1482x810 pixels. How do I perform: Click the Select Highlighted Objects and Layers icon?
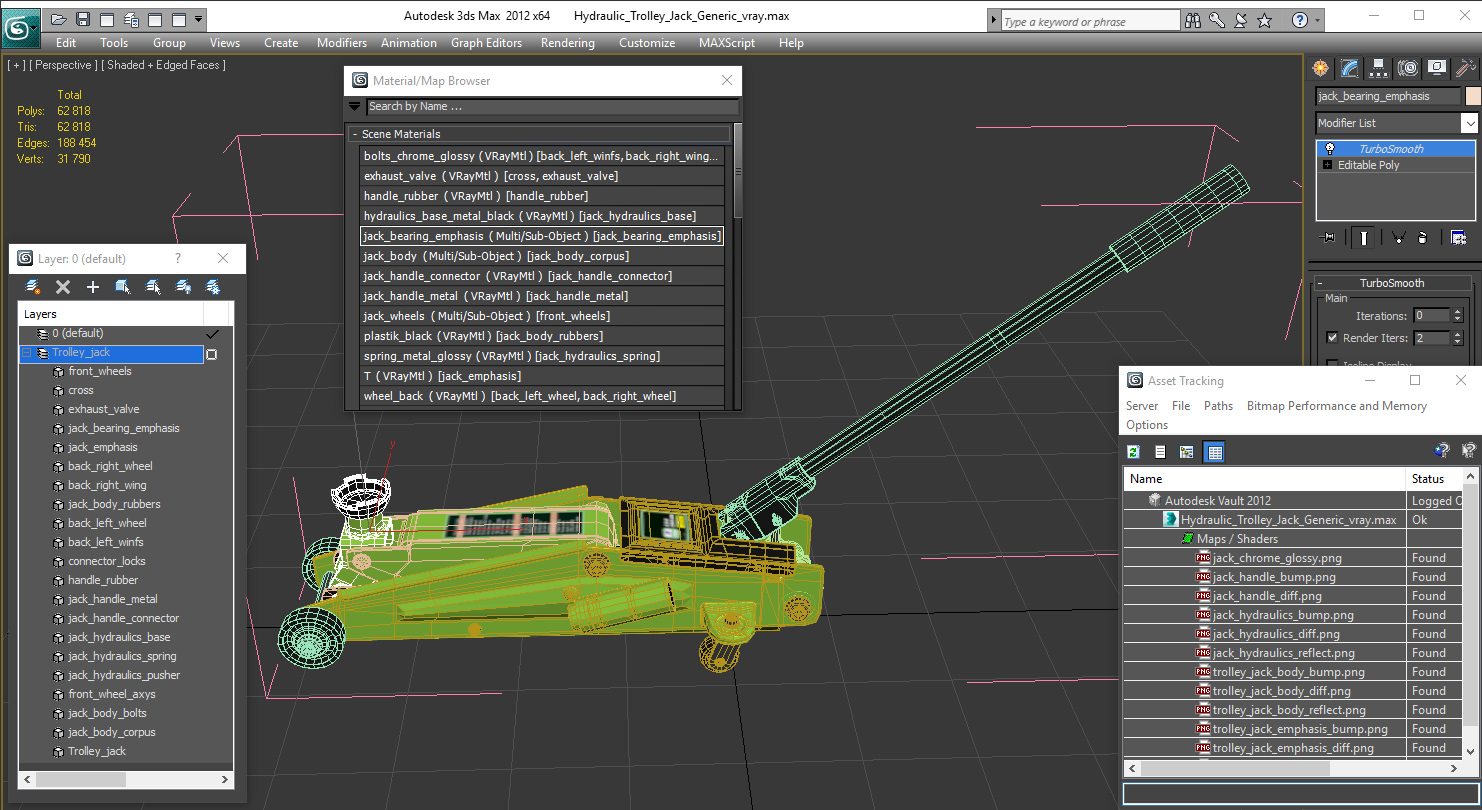coord(123,287)
